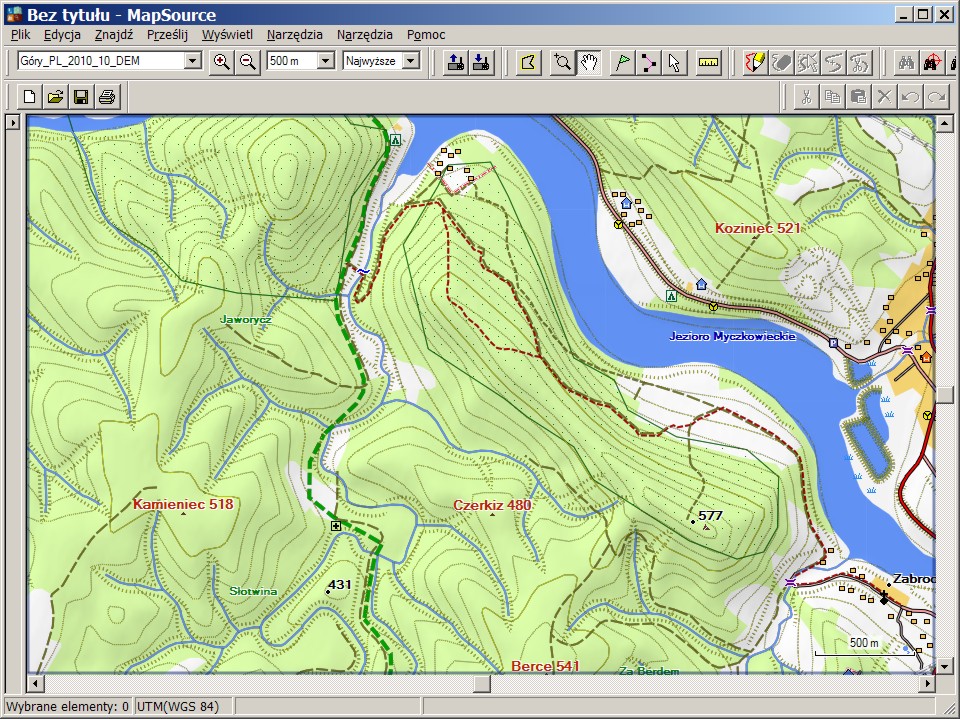Activate the Zoom tool with magnifier cursor

click(x=563, y=62)
